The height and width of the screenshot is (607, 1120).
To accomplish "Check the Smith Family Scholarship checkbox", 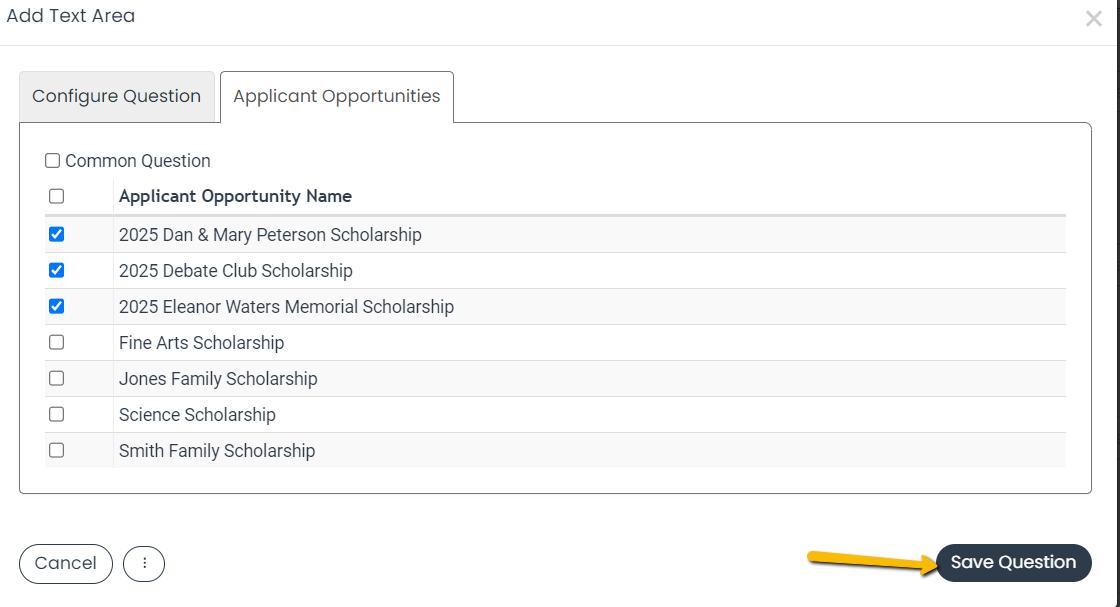I will click(56, 450).
